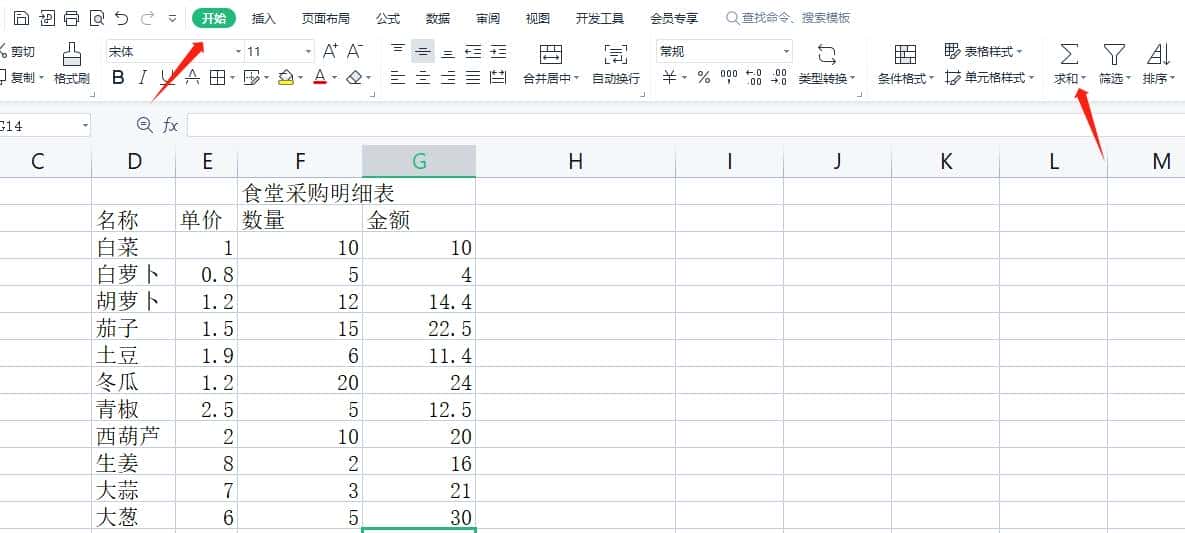Click the Merge and Center (合并居中) icon
1185x533 pixels.
pos(550,54)
